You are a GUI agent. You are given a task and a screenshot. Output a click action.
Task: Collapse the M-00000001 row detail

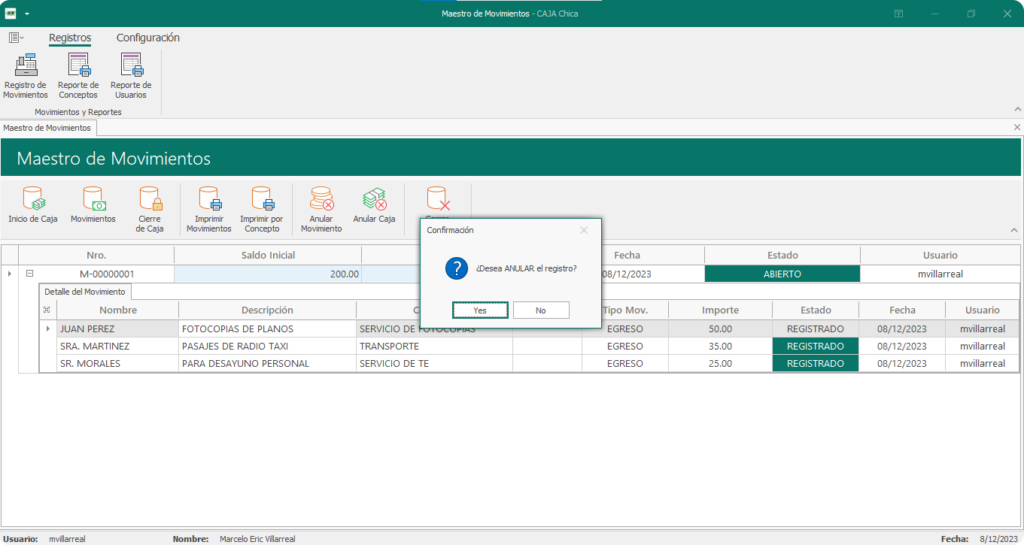pyautogui.click(x=30, y=274)
